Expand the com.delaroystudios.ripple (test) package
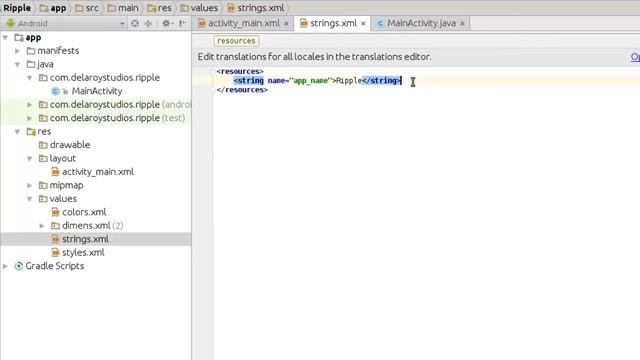Image resolution: width=640 pixels, height=360 pixels. pos(30,118)
